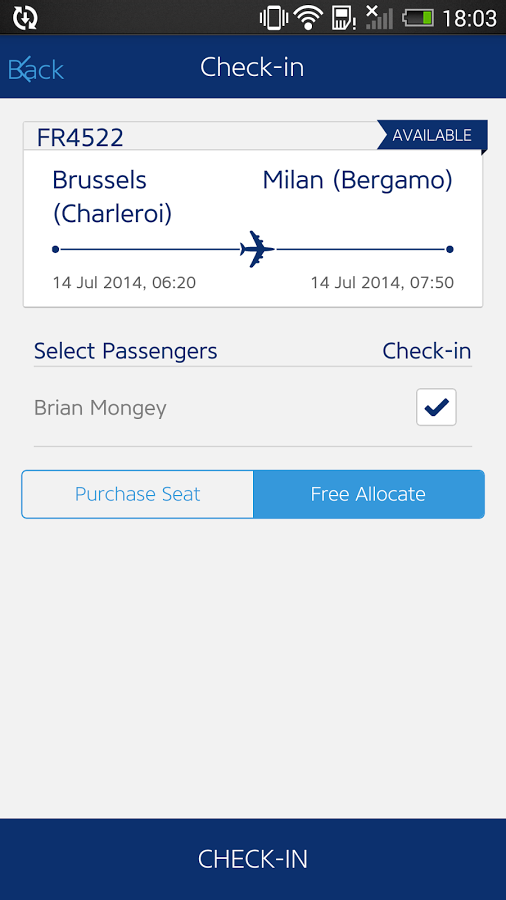506x900 pixels.
Task: Tap the sync icon in status bar
Action: click(x=25, y=18)
